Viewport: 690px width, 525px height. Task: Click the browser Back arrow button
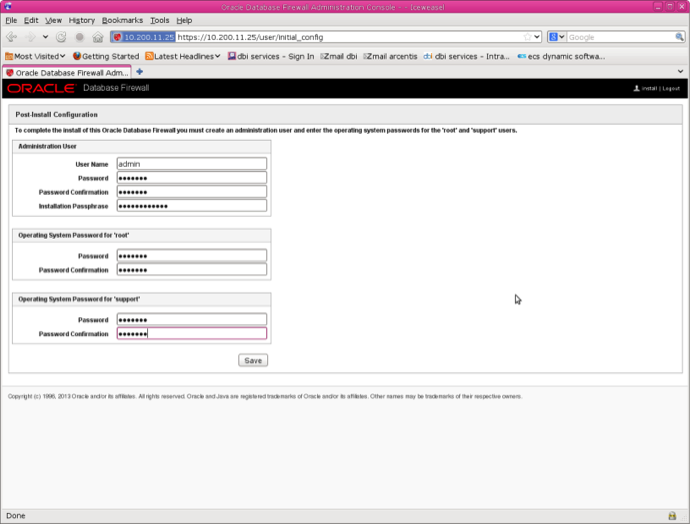(12, 37)
